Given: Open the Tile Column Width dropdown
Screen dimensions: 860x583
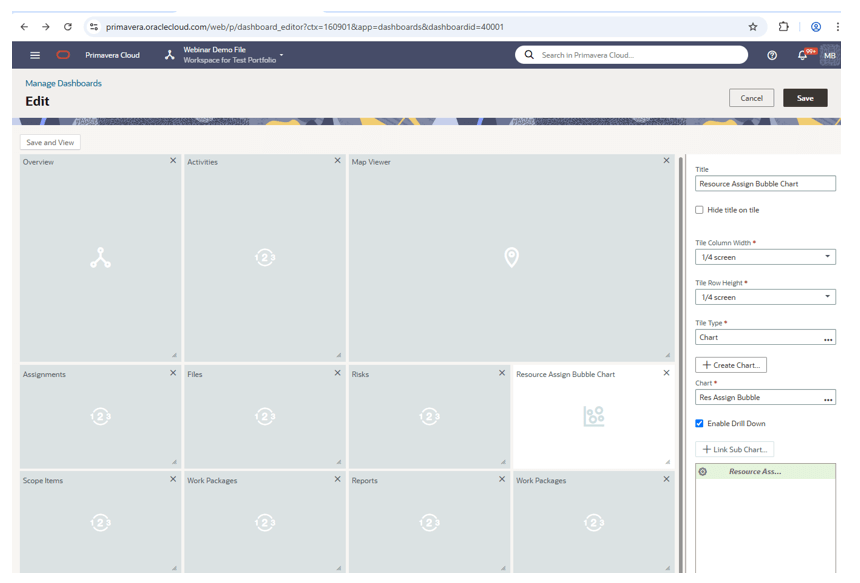Looking at the screenshot, I should 828,257.
